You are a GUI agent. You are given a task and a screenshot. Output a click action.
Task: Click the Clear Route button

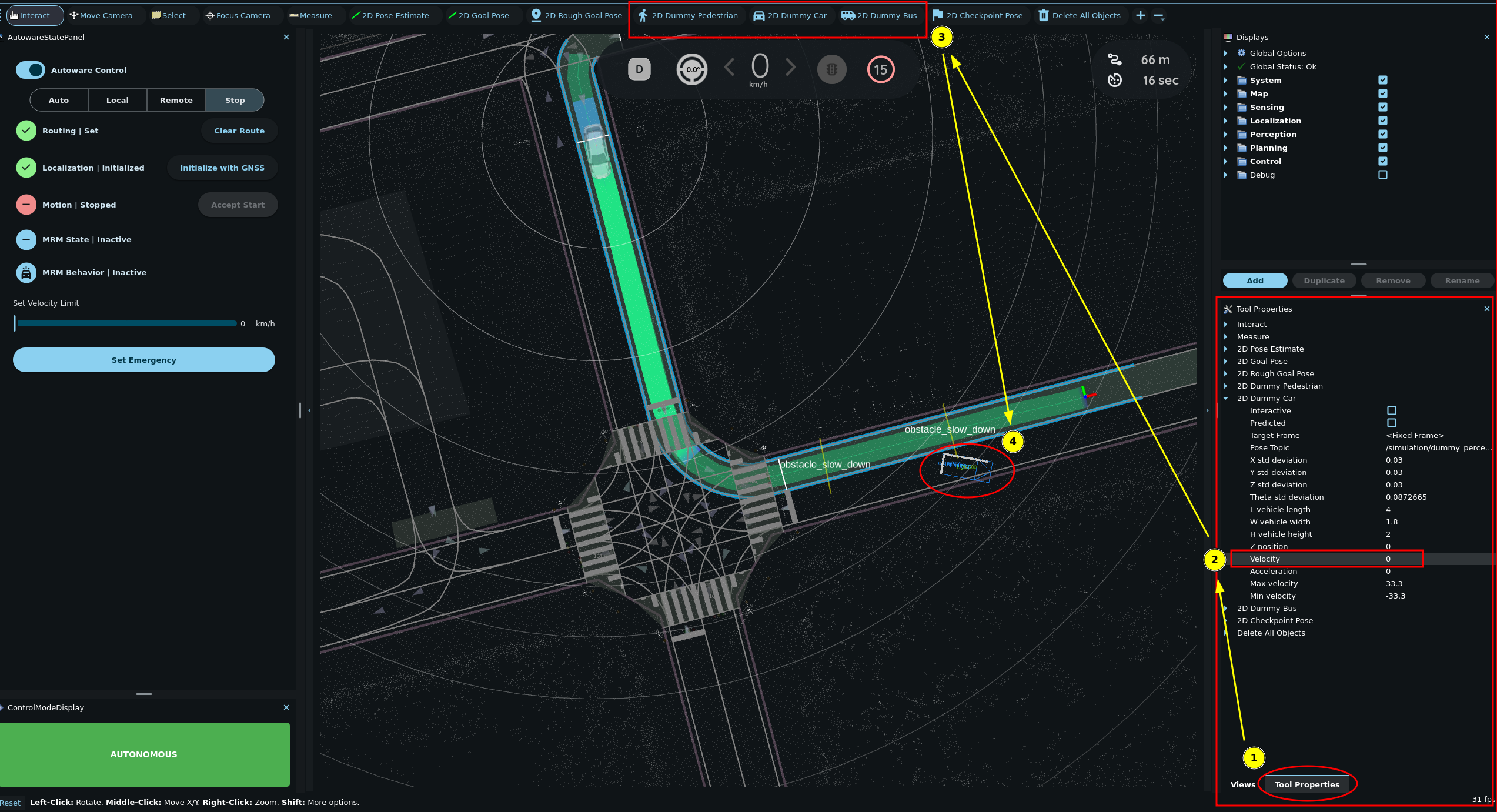[239, 131]
